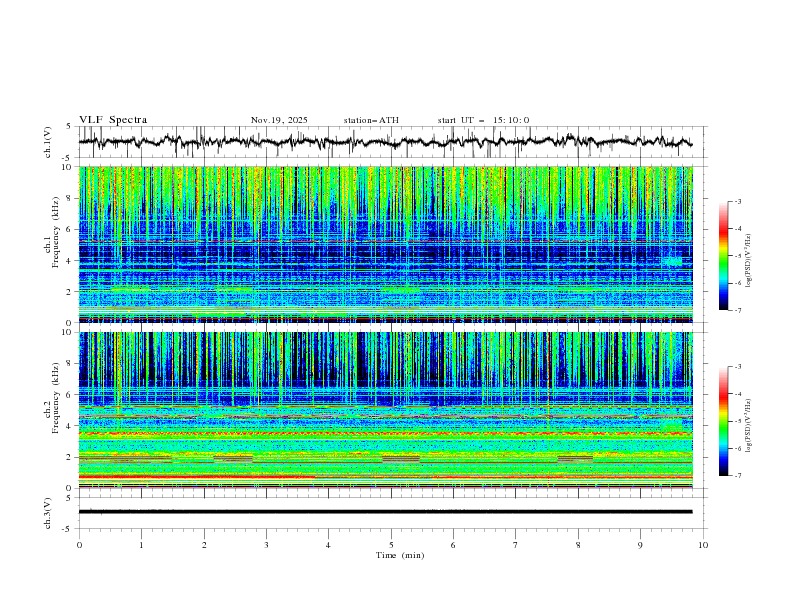
Task: Click the "8" tick on ch.1 frequency axis
Action: click(x=70, y=198)
